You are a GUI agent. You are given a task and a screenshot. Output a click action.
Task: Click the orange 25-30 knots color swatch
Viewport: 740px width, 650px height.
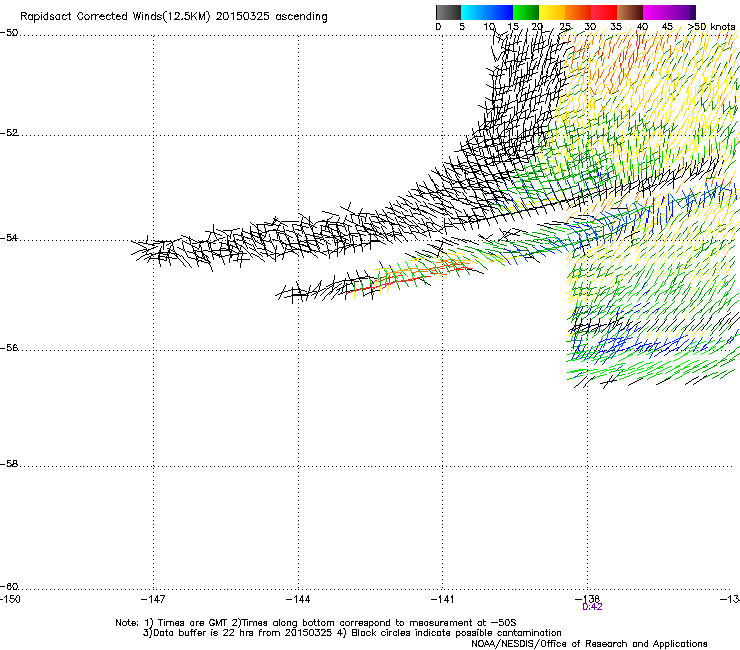coord(578,12)
